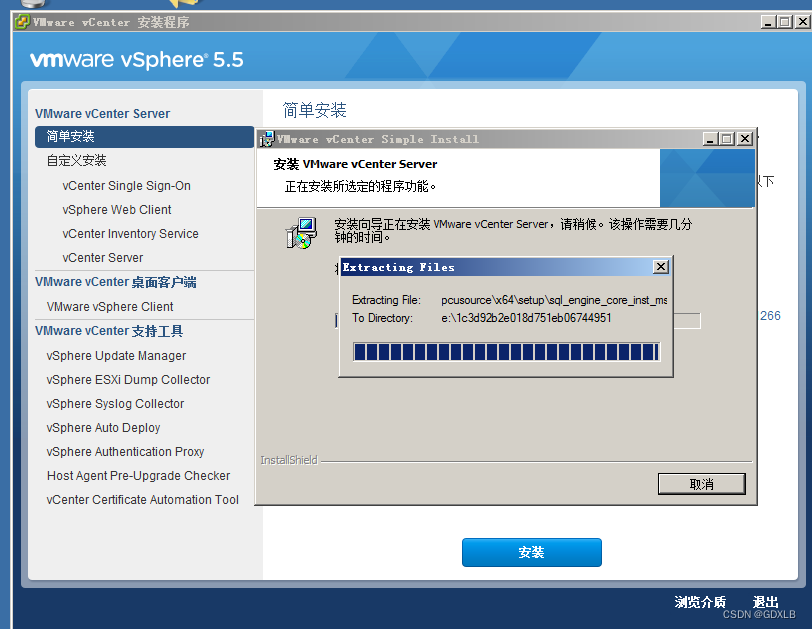
Task: Click the VMware vCenter 支持工具 heading
Action: [x=109, y=331]
